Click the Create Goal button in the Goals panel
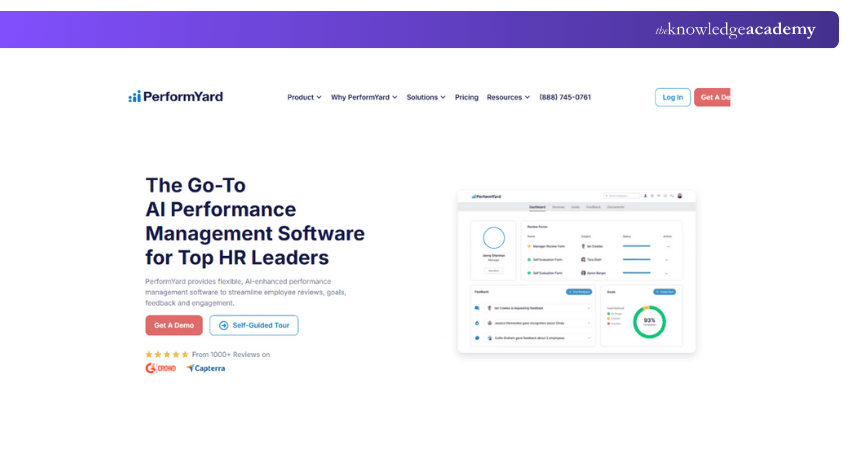 [665, 292]
